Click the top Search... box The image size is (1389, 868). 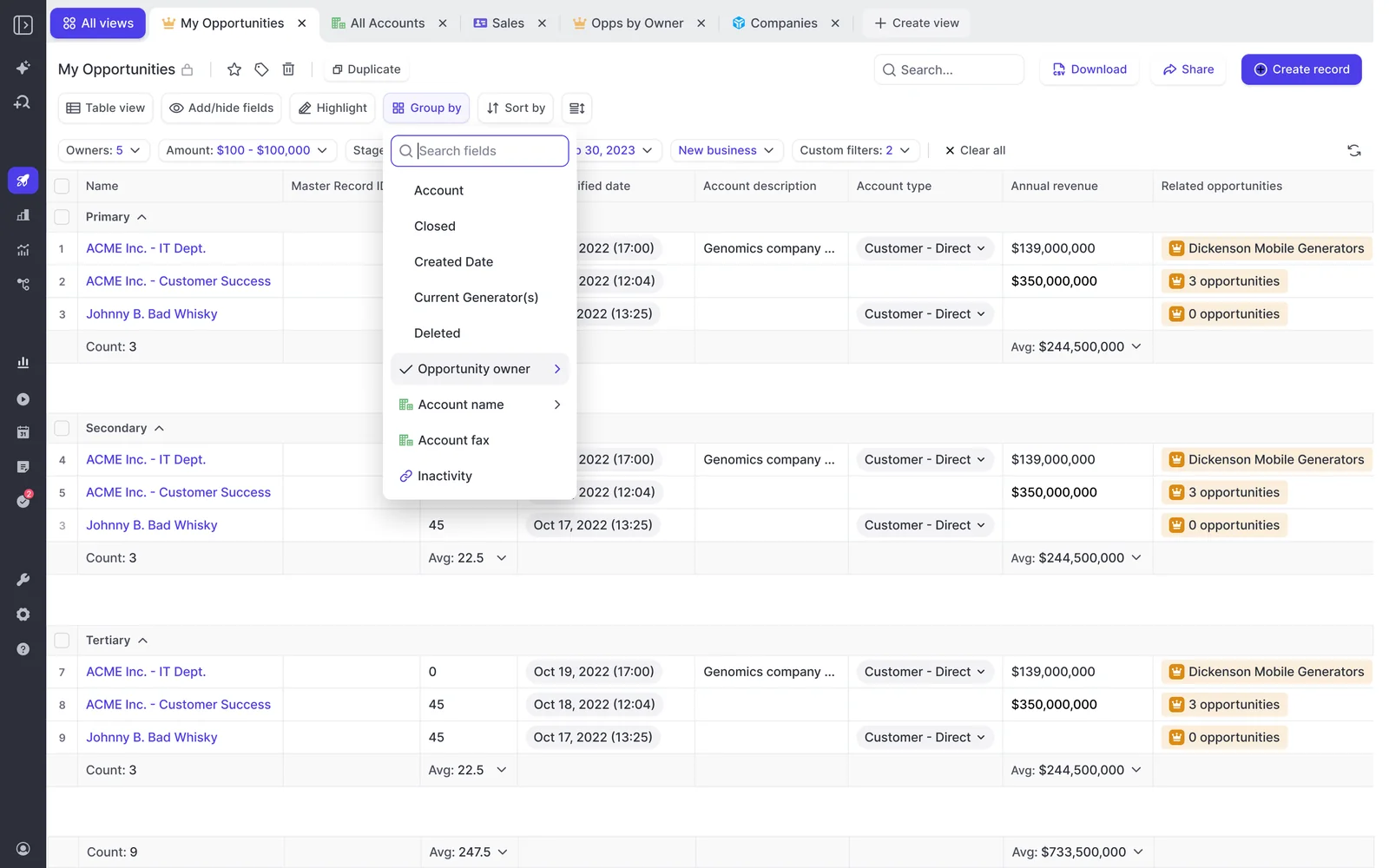pos(949,69)
